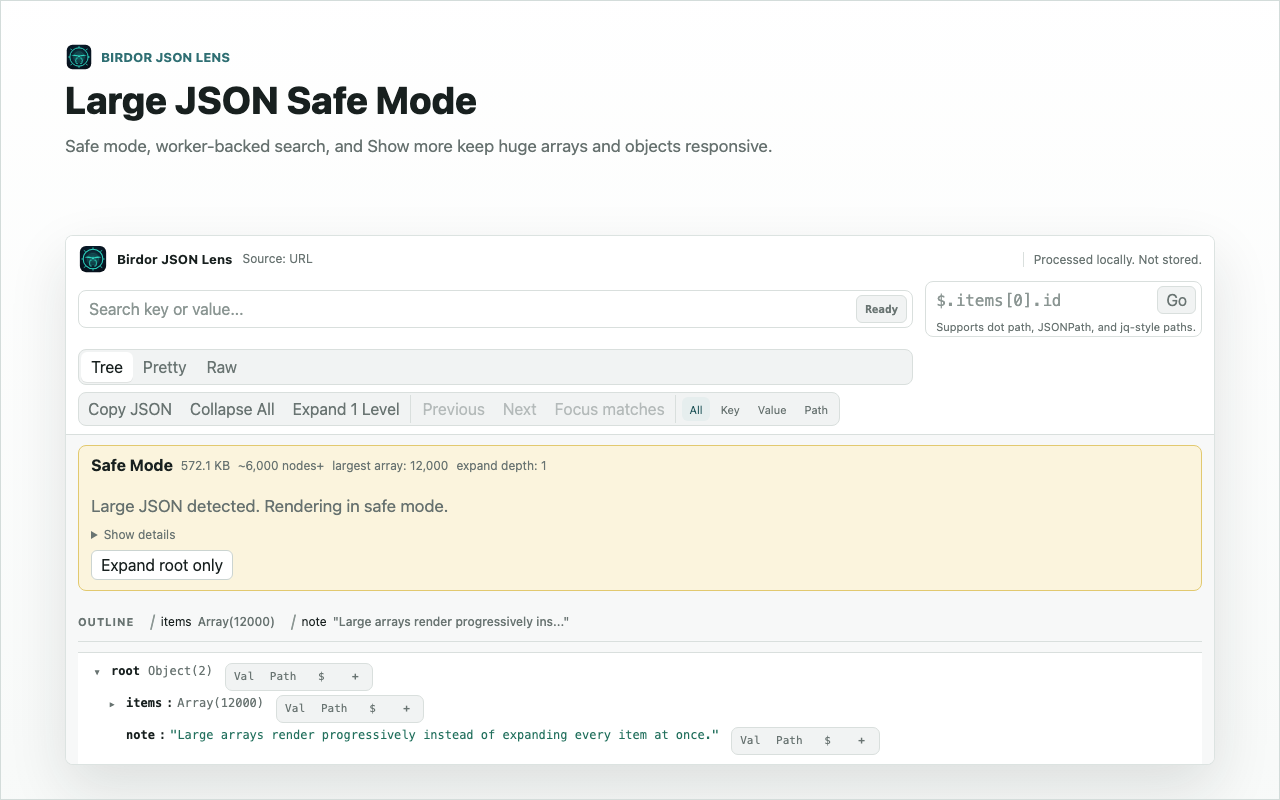Click Path button on items row
Image resolution: width=1280 pixels, height=800 pixels.
pos(334,709)
